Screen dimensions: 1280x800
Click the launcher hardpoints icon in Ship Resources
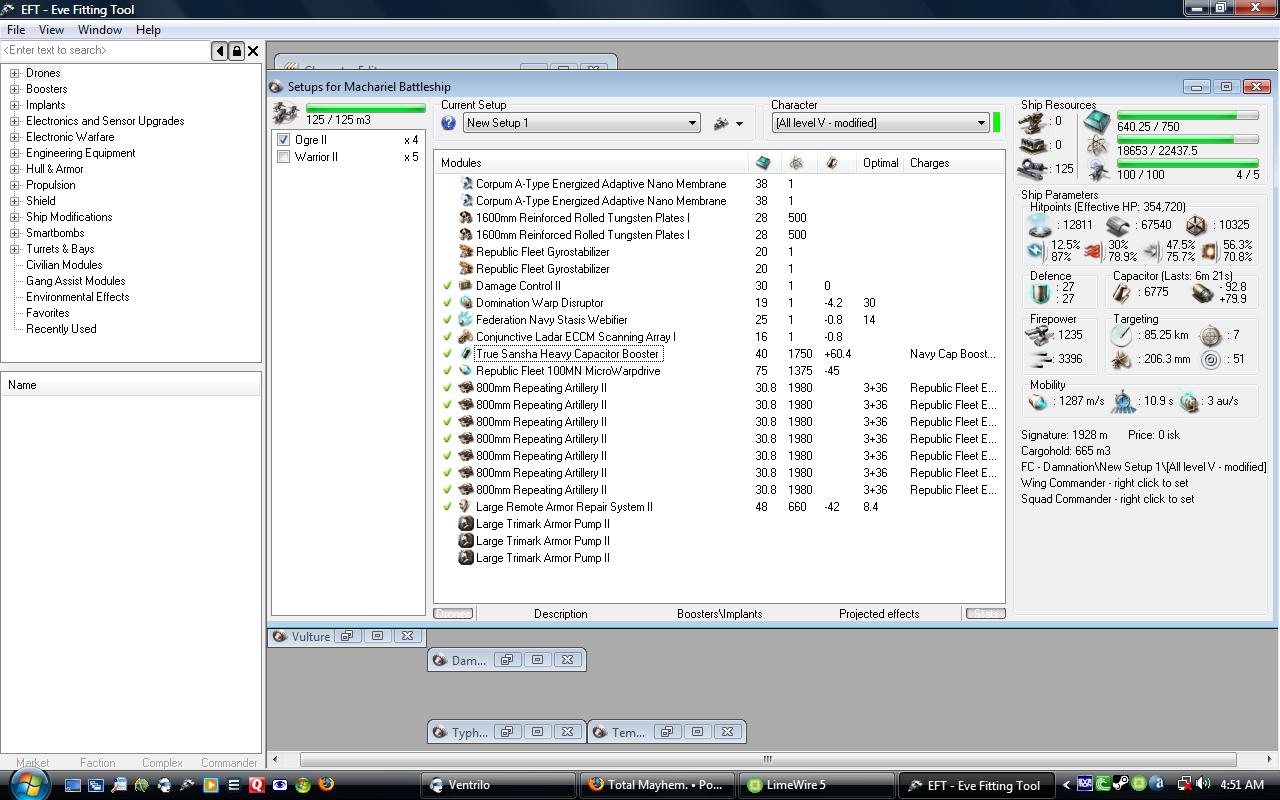point(1032,145)
